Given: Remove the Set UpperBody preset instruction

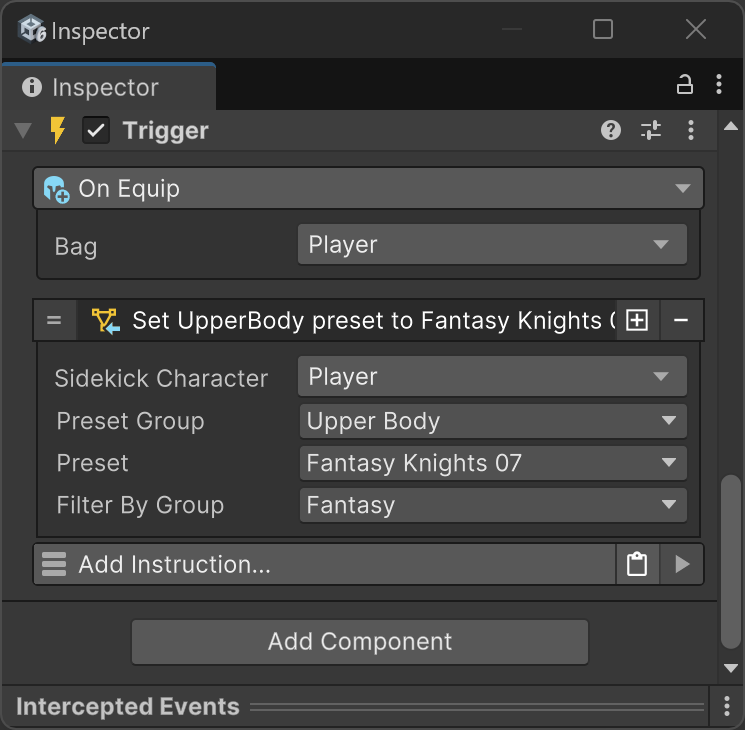Looking at the screenshot, I should (x=681, y=320).
